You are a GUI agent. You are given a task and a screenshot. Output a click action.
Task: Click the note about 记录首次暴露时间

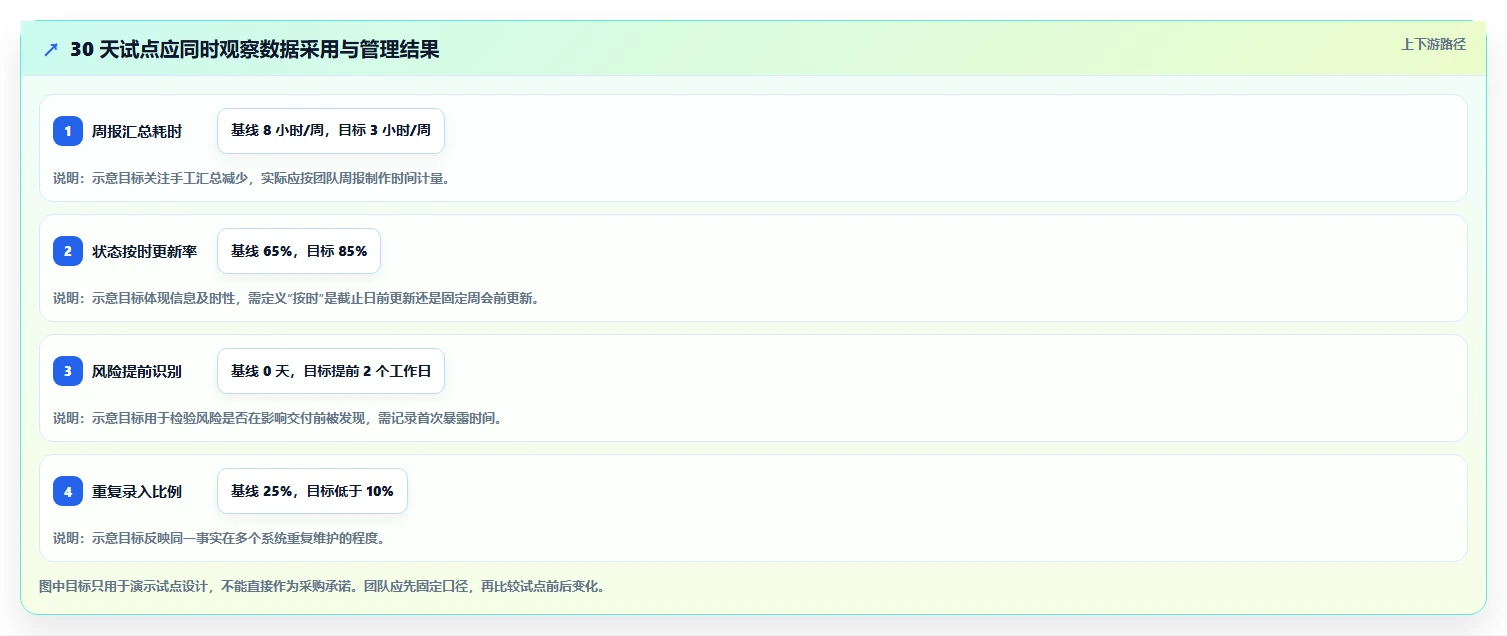click(277, 418)
